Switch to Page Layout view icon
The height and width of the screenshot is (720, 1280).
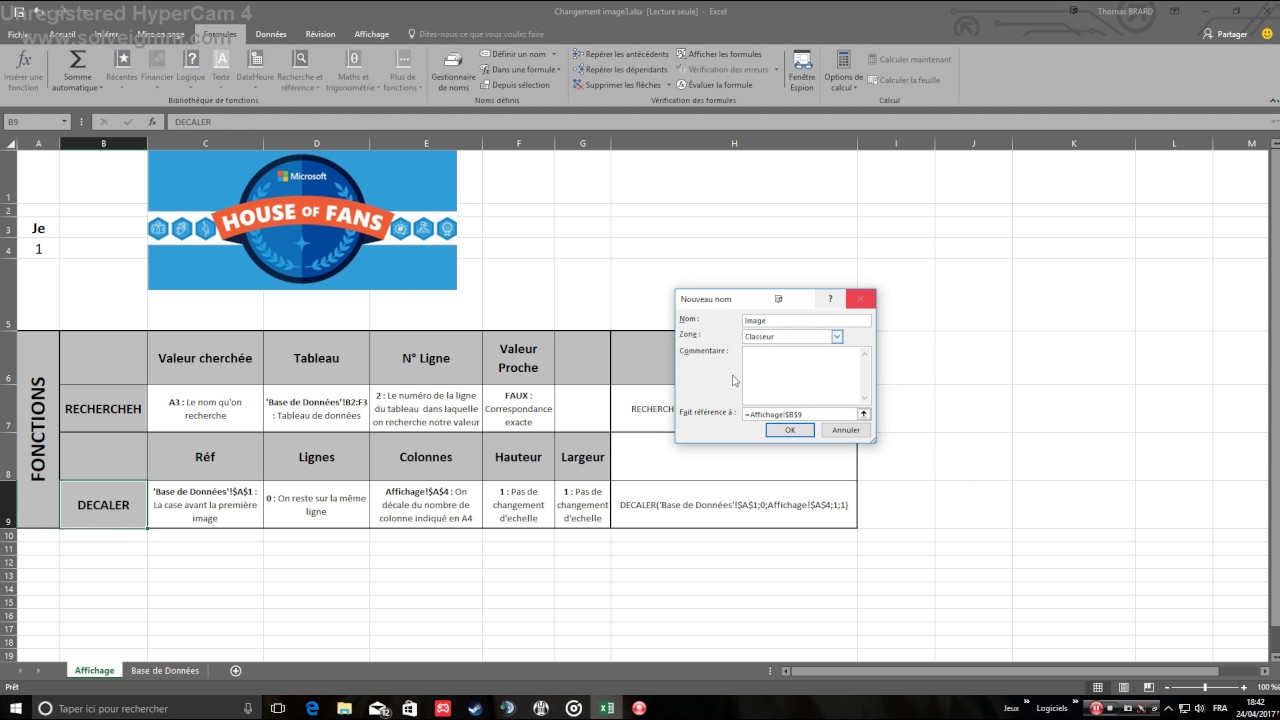(x=1125, y=687)
